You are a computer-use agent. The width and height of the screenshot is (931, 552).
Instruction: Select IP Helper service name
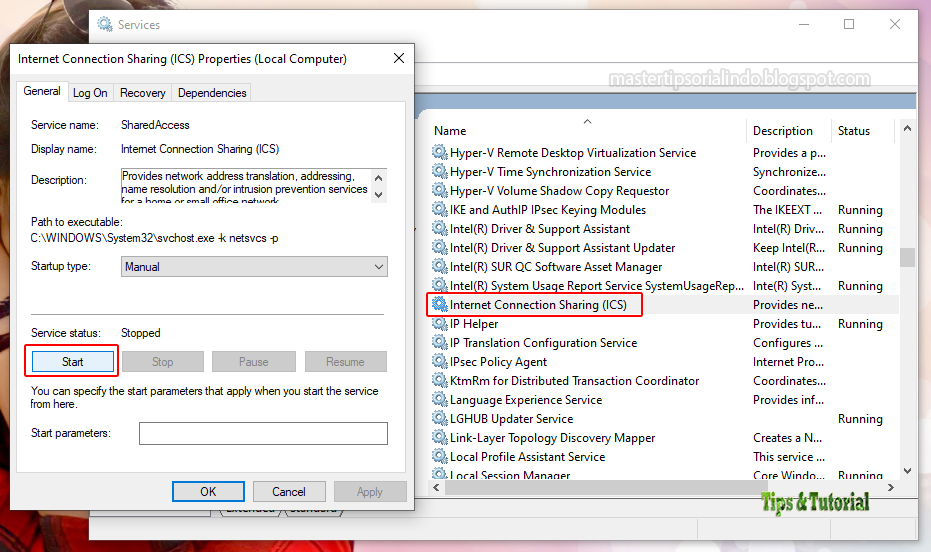pyautogui.click(x=474, y=323)
